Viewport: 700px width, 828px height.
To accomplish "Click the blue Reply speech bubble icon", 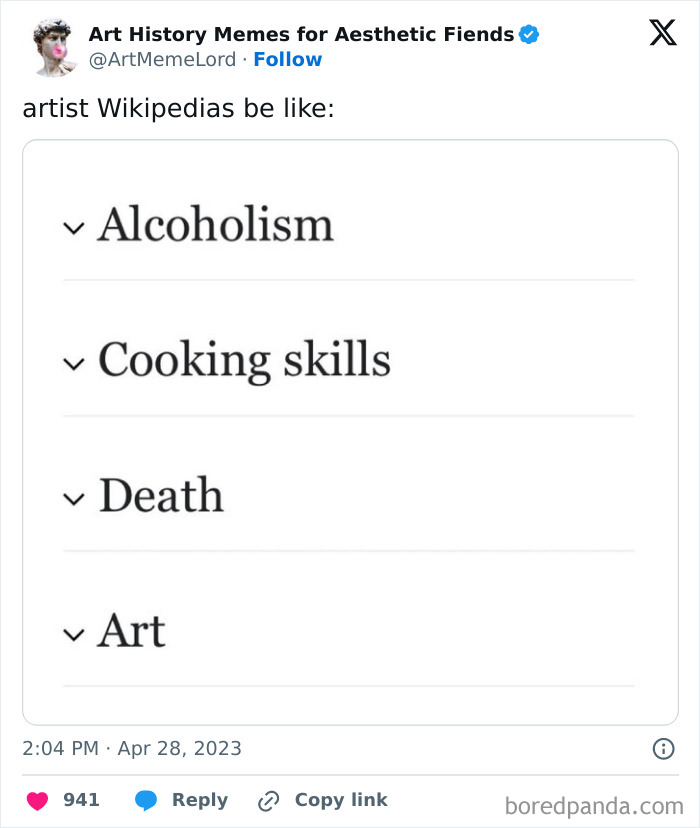I will pyautogui.click(x=145, y=799).
